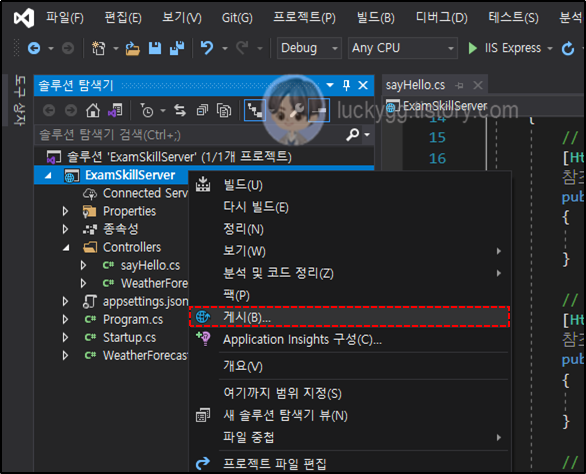Choose 다시 빌드(E) in context menu

[349, 207]
